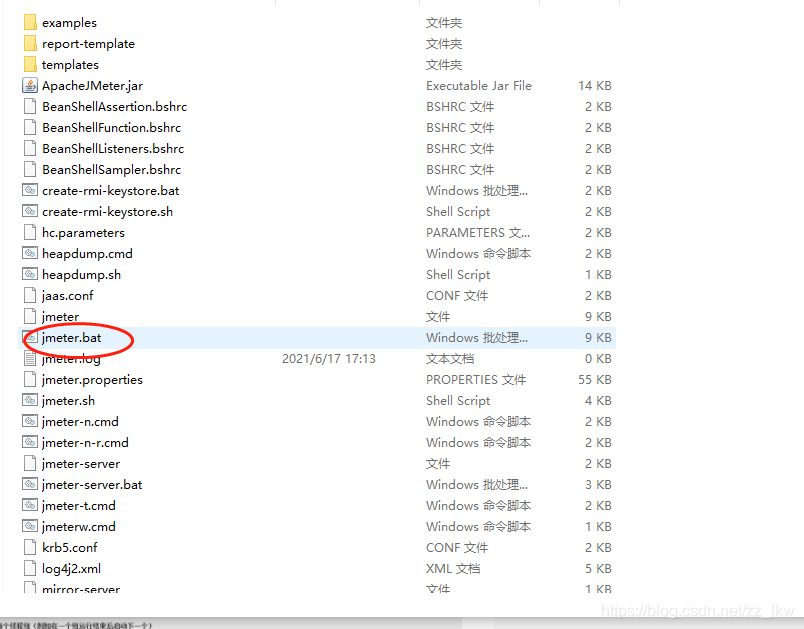The height and width of the screenshot is (629, 804).
Task: Click the jmeter-t.cmd script icon
Action: [30, 506]
